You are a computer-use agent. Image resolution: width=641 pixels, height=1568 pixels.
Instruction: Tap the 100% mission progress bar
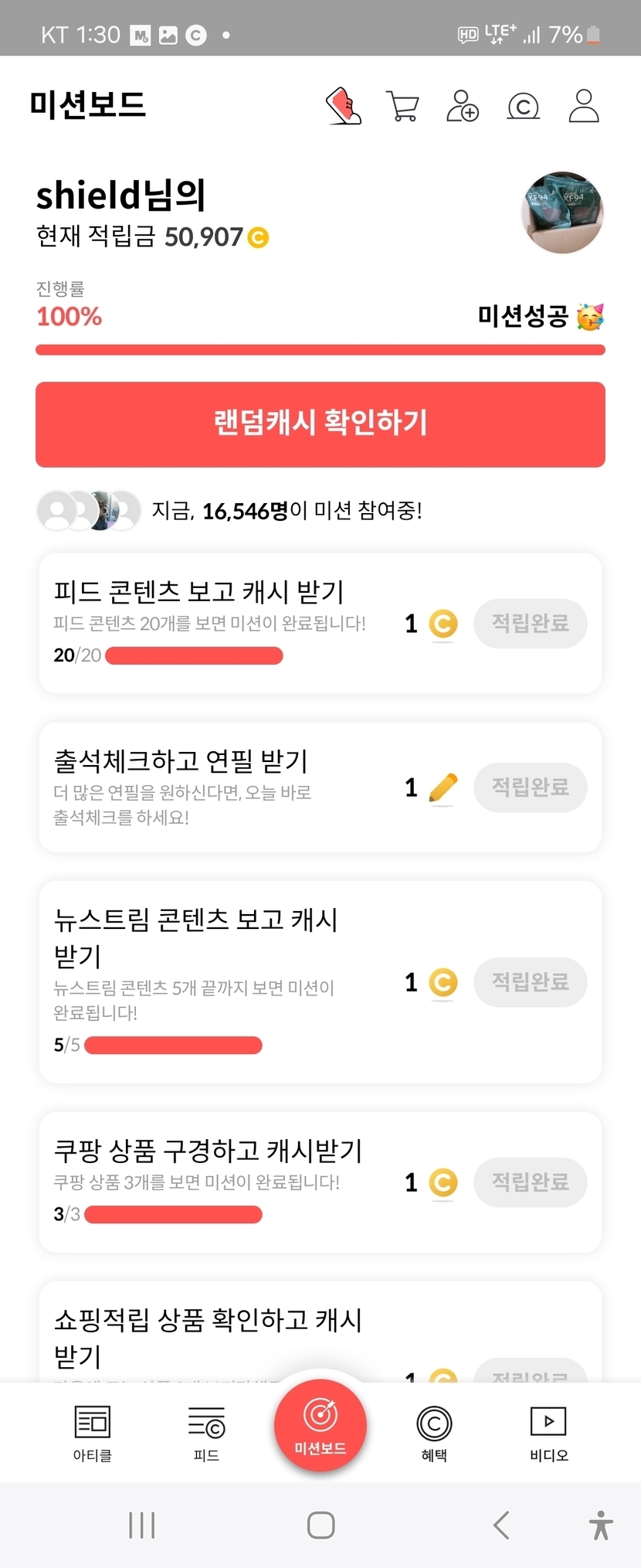[320, 350]
